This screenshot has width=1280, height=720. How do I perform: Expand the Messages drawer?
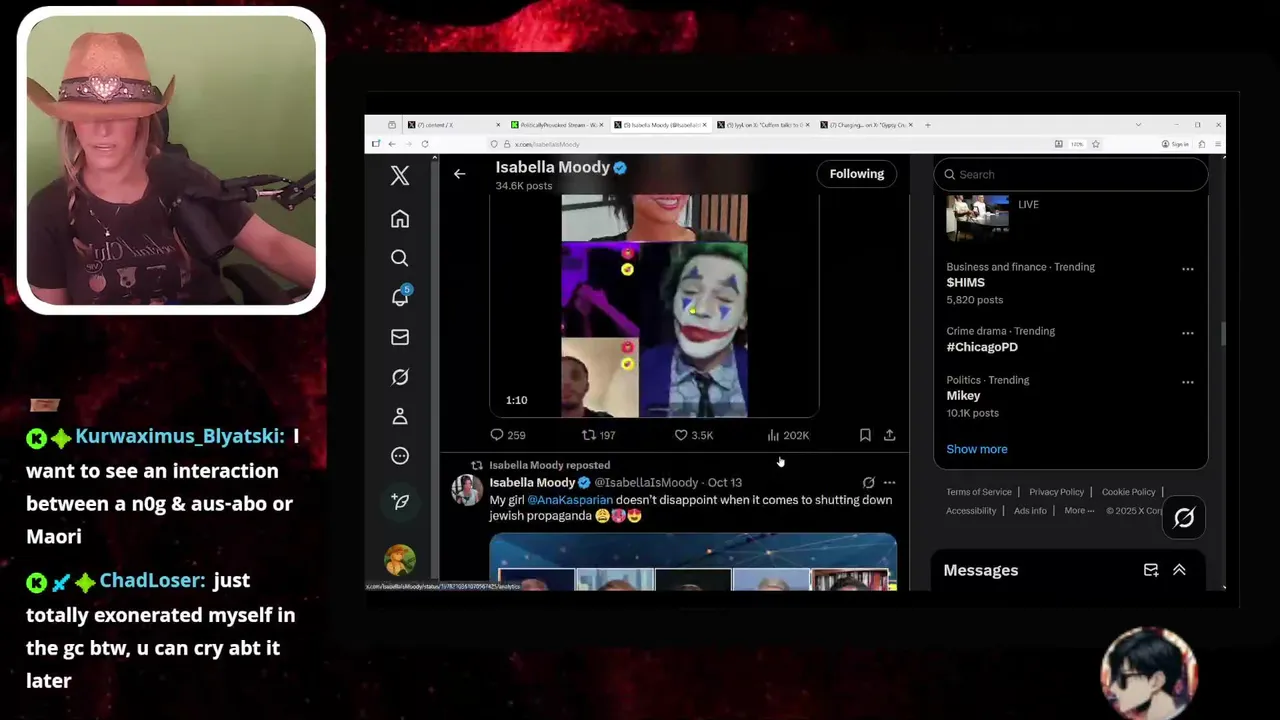click(x=1179, y=570)
